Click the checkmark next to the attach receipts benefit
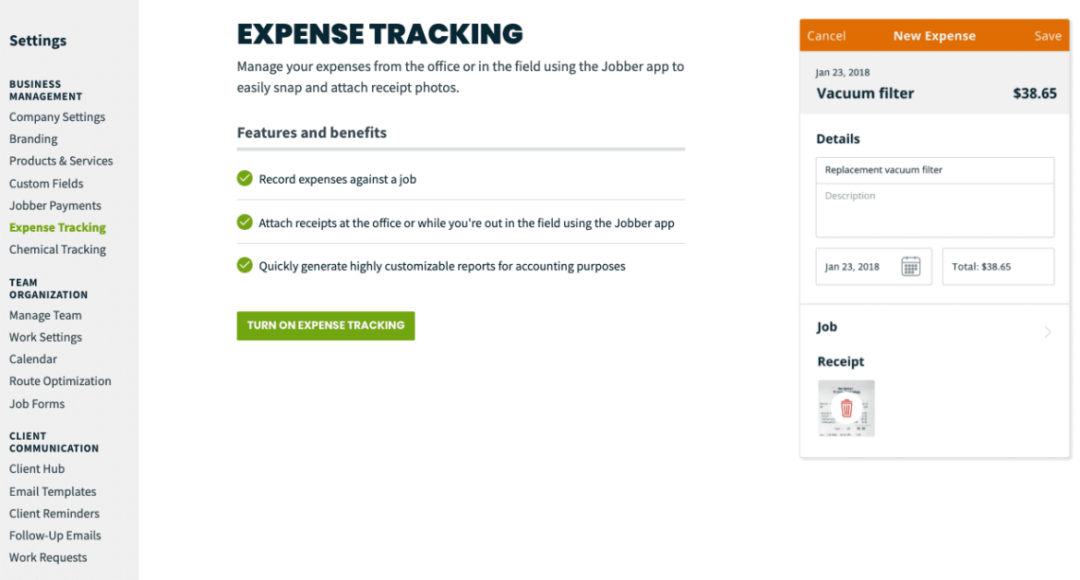Screen dimensions: 1080x580 click(244, 222)
